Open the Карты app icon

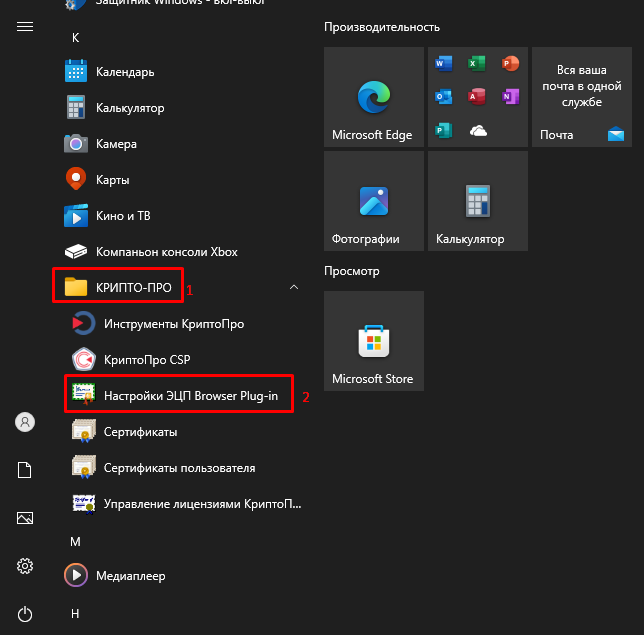click(76, 179)
